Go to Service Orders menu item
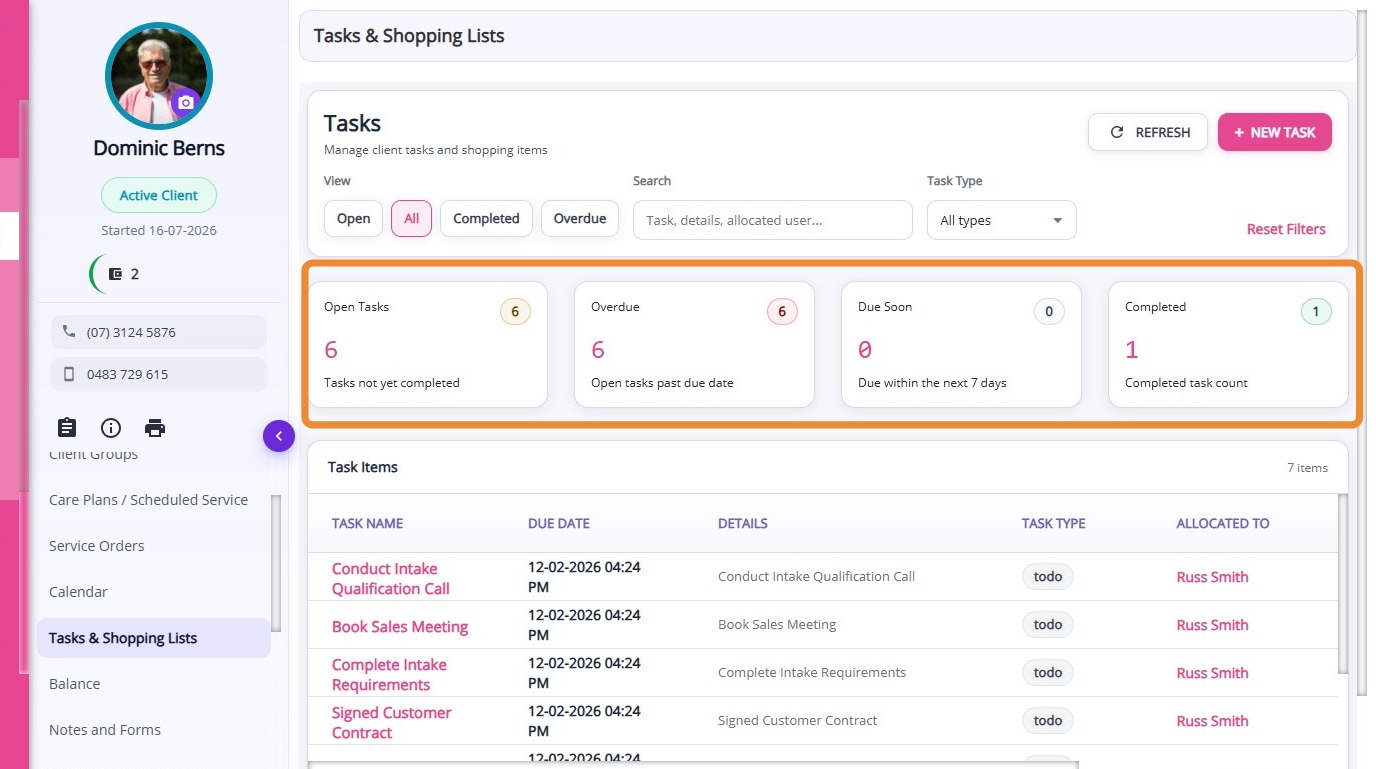The image size is (1376, 769). tap(97, 546)
